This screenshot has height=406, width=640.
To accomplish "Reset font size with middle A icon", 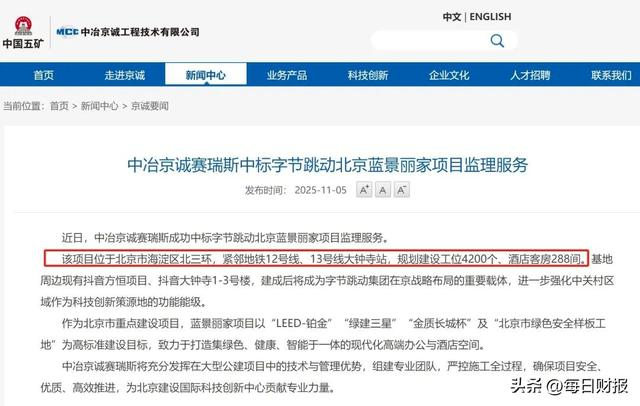I will click(382, 190).
